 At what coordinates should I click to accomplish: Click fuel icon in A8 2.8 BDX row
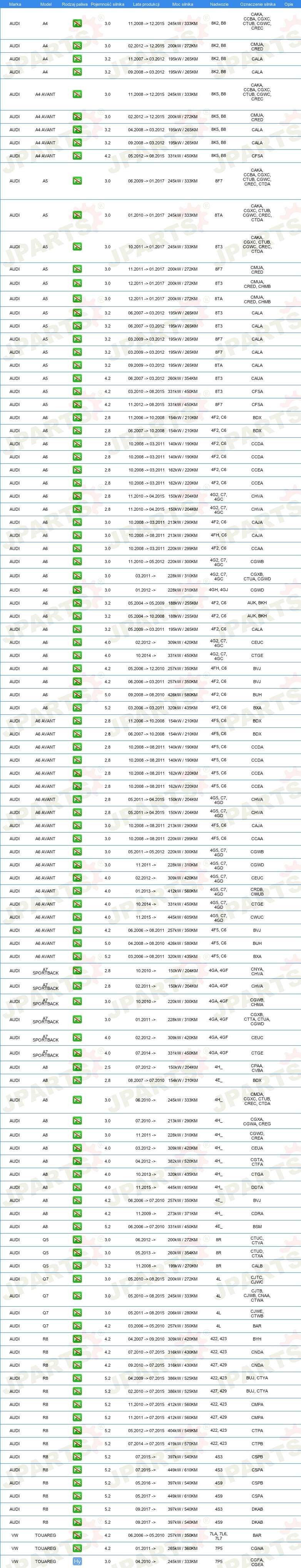pyautogui.click(x=77, y=1080)
